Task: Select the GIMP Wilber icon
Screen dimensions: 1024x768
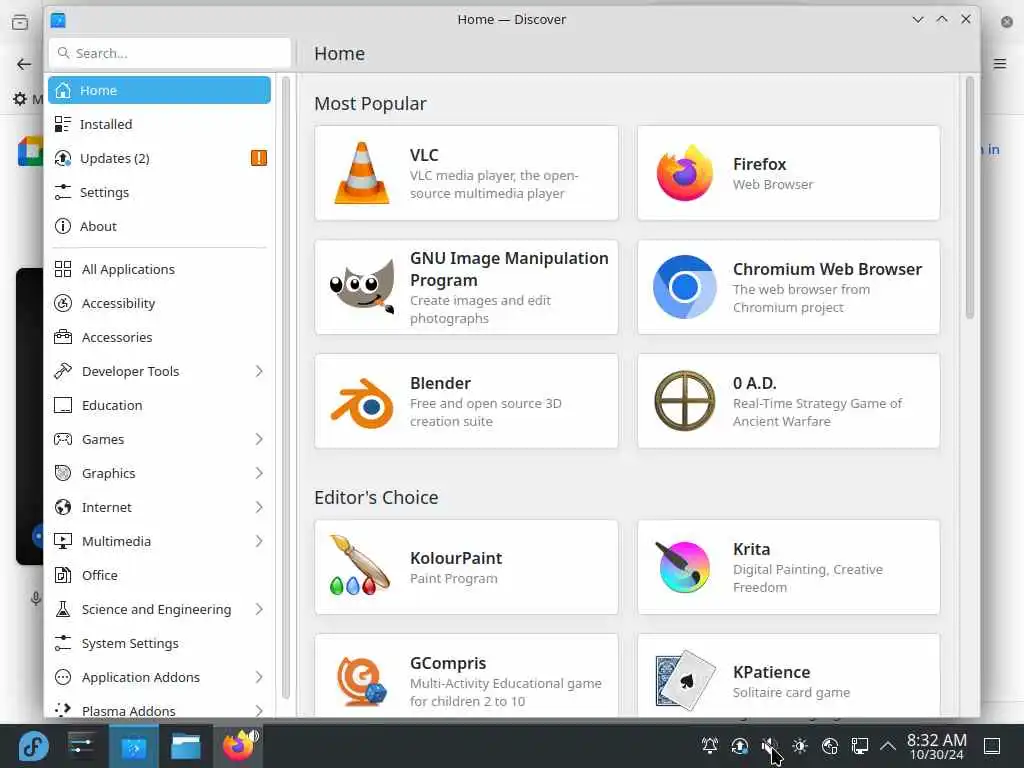Action: click(362, 287)
